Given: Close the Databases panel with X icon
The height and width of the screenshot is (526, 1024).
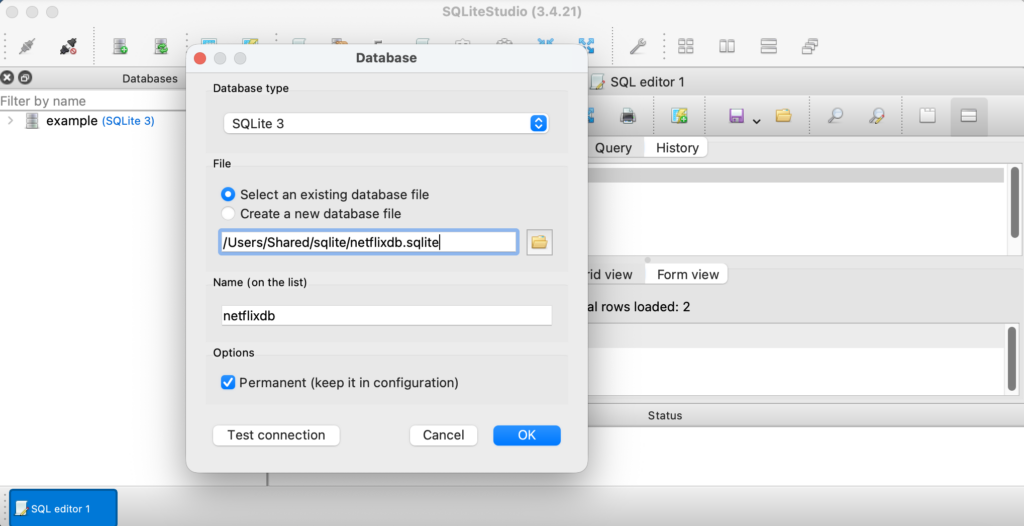Looking at the screenshot, I should (7, 78).
